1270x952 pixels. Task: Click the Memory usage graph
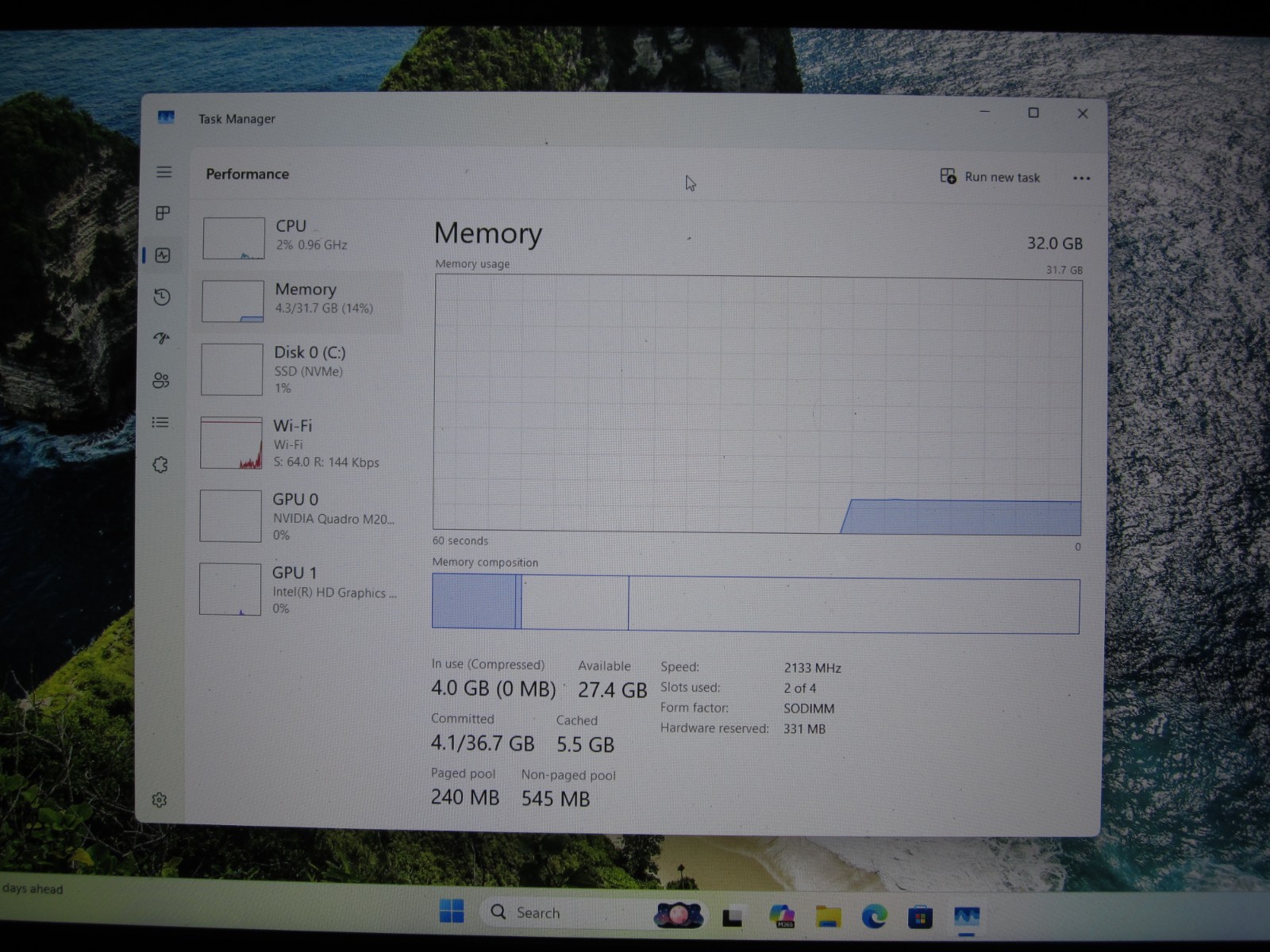tap(757, 405)
